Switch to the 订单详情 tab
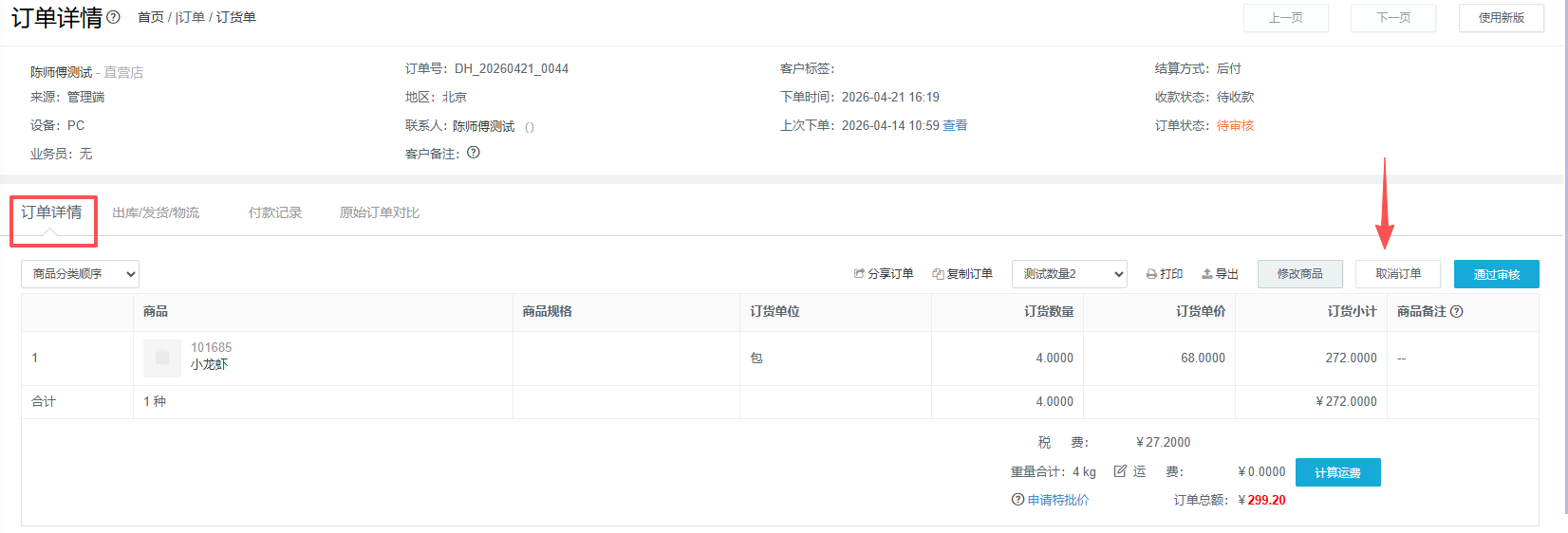Image resolution: width=1568 pixels, height=533 pixels. (51, 212)
